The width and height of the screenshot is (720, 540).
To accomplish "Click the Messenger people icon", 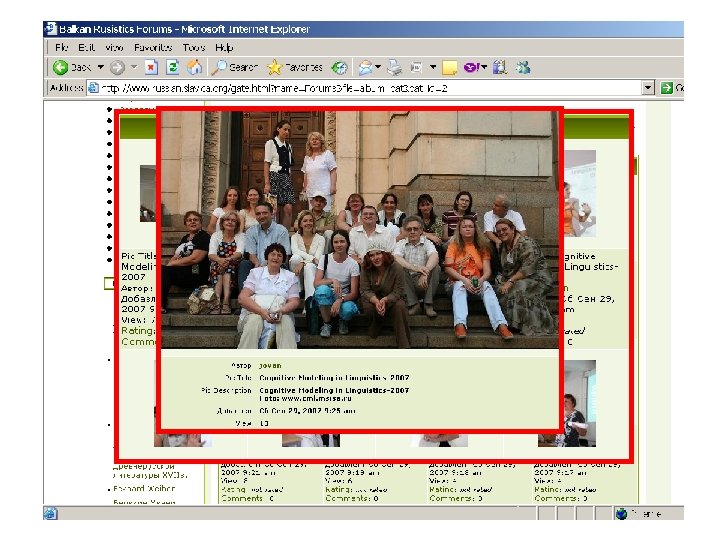I will tap(523, 68).
